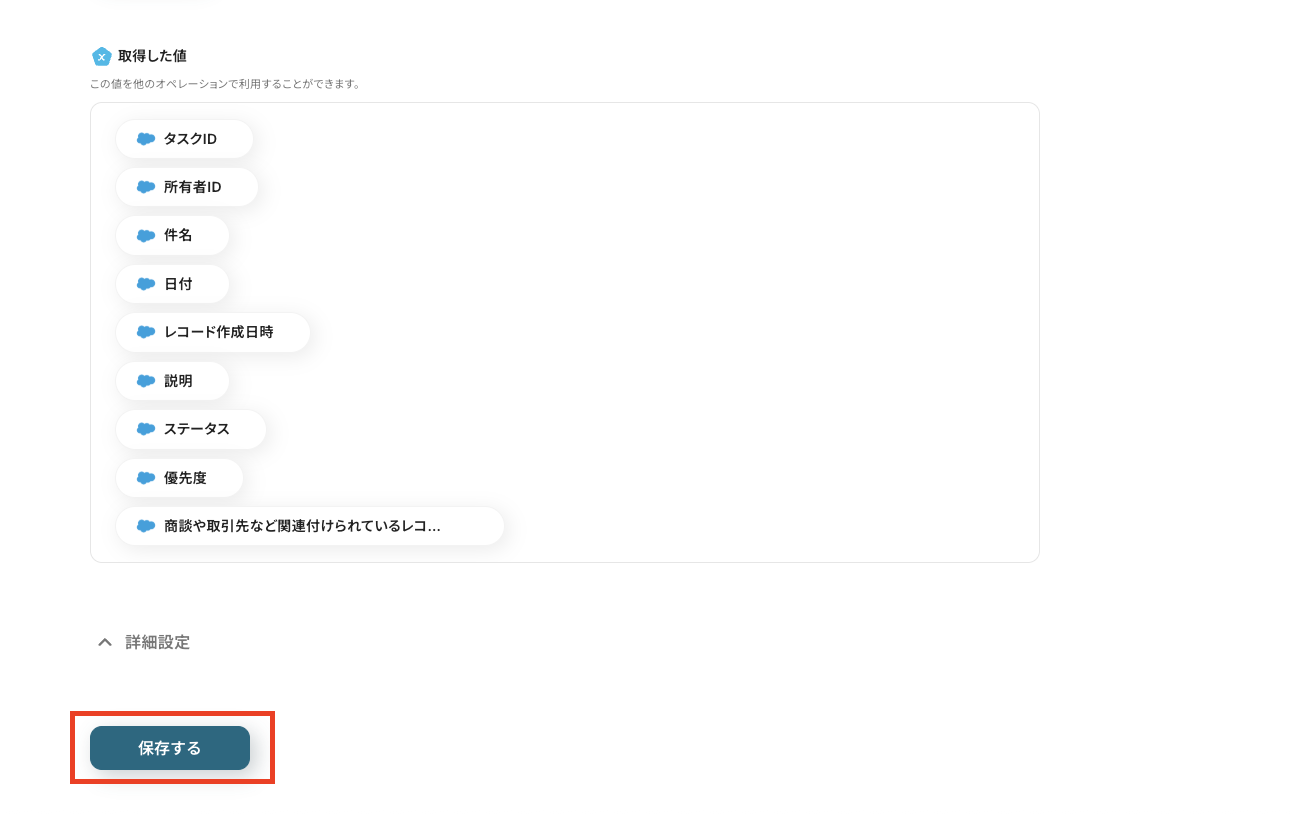Pick the レコード作成日時 value chip
The image size is (1292, 814).
(213, 332)
